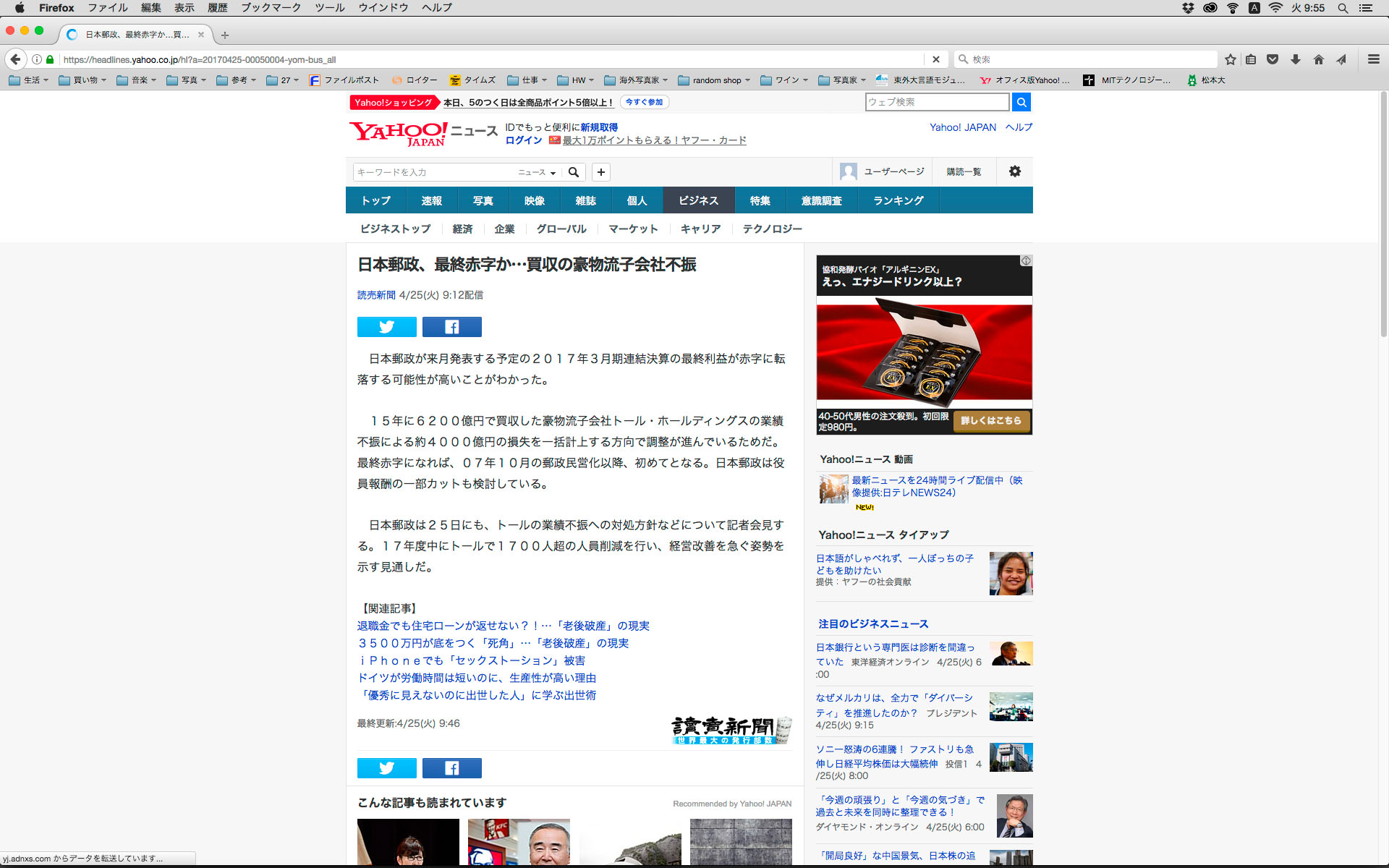The height and width of the screenshot is (868, 1389).
Task: Open Yahoo News settings gear icon
Action: (x=1014, y=171)
